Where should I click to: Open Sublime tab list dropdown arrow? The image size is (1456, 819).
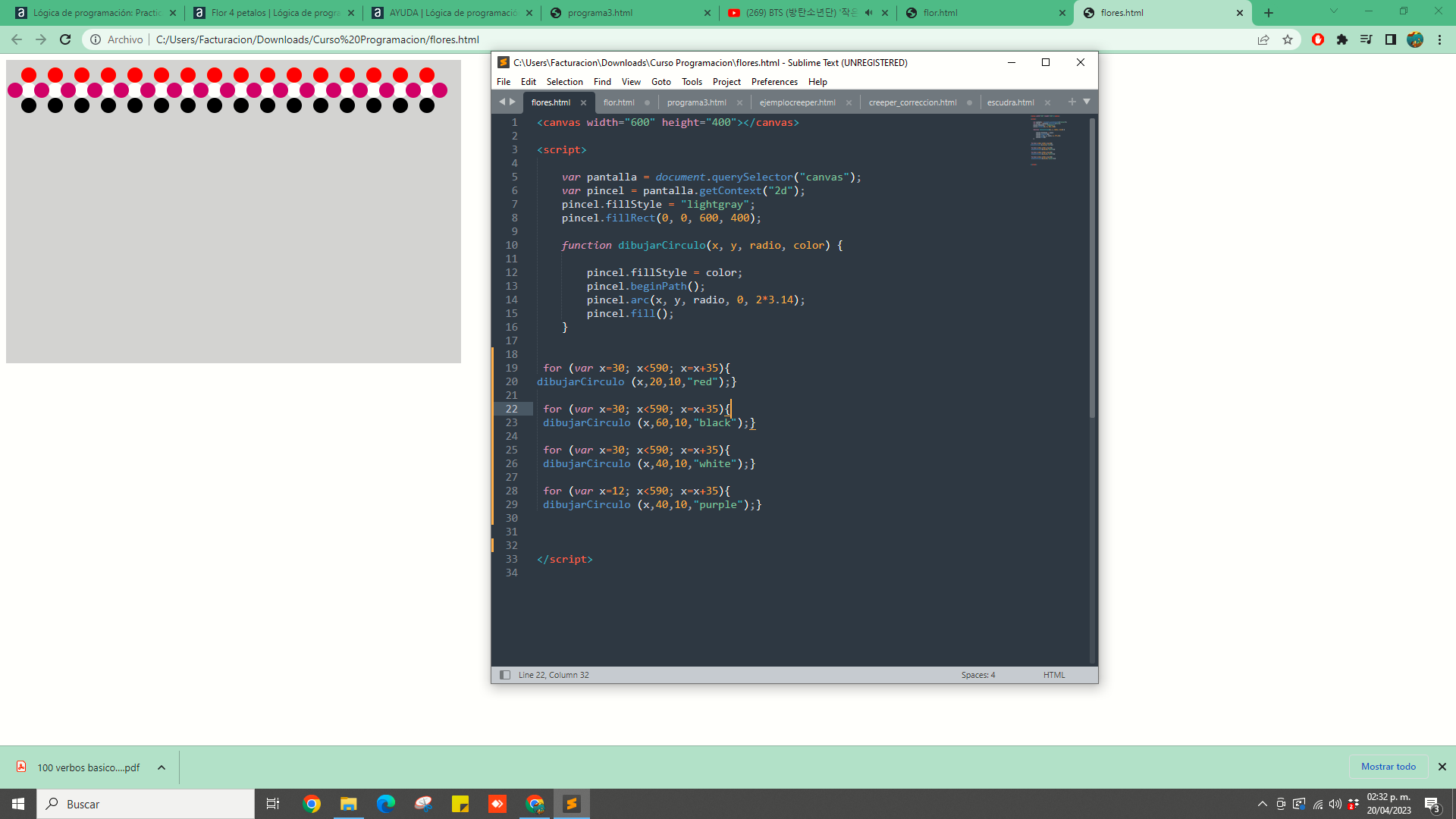[1087, 102]
